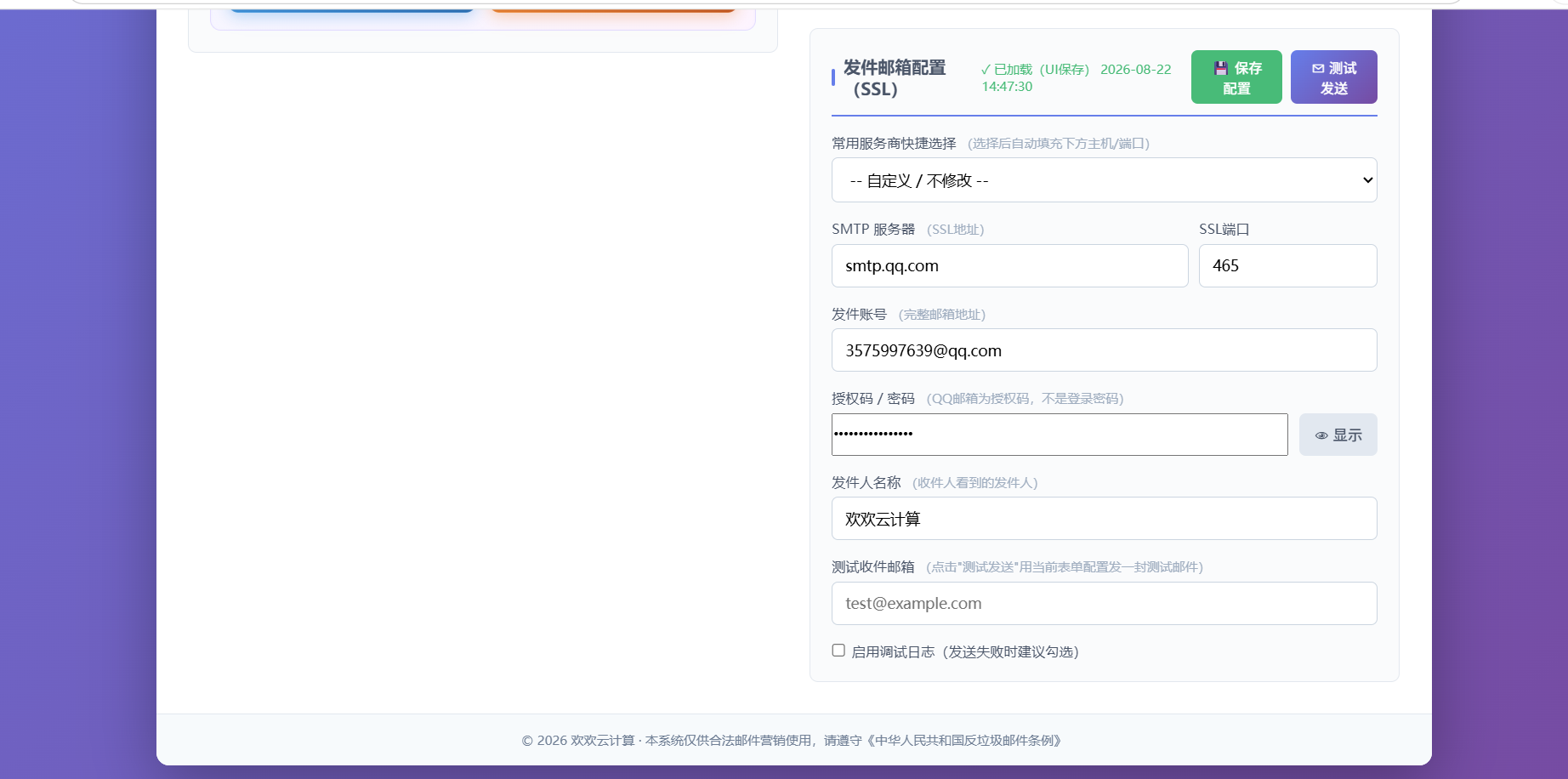Click the hint (选择后自动填充下方主机/端口)
The image size is (1568, 779).
pos(1059,144)
